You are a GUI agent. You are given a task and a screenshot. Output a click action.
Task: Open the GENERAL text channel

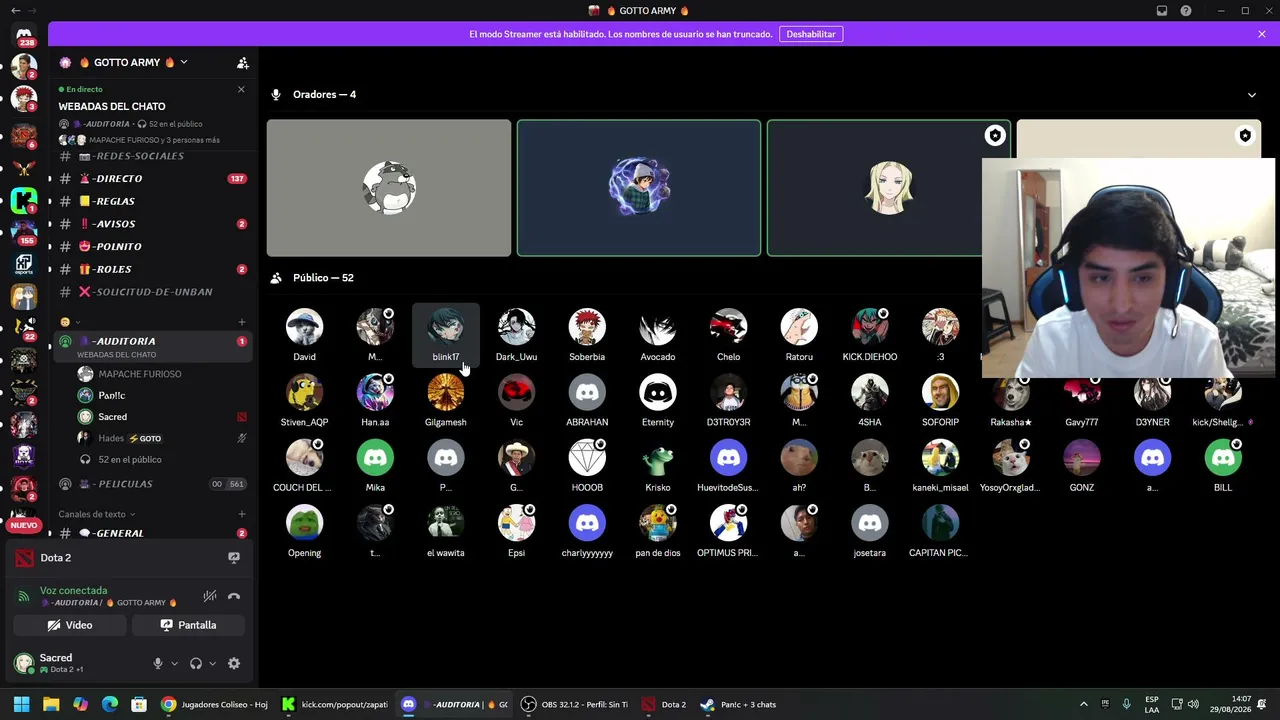tap(153, 533)
